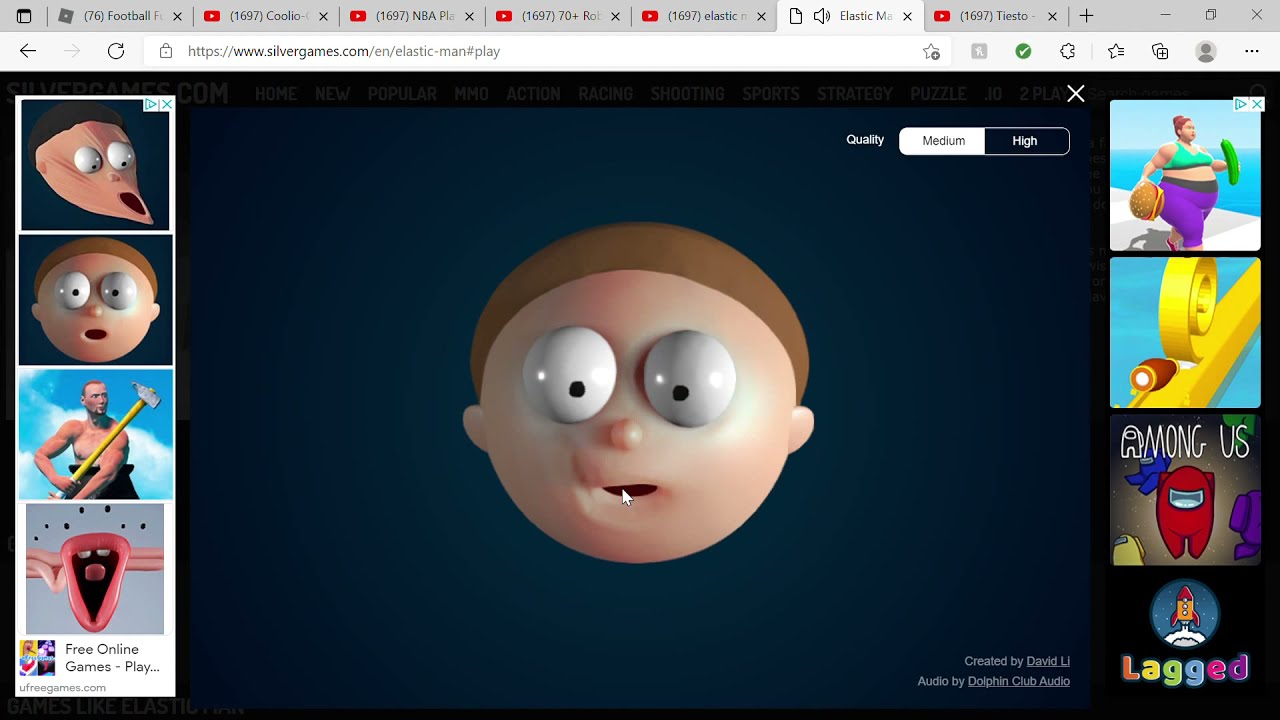
Task: Open the STRATEGY menu item
Action: tap(855, 94)
